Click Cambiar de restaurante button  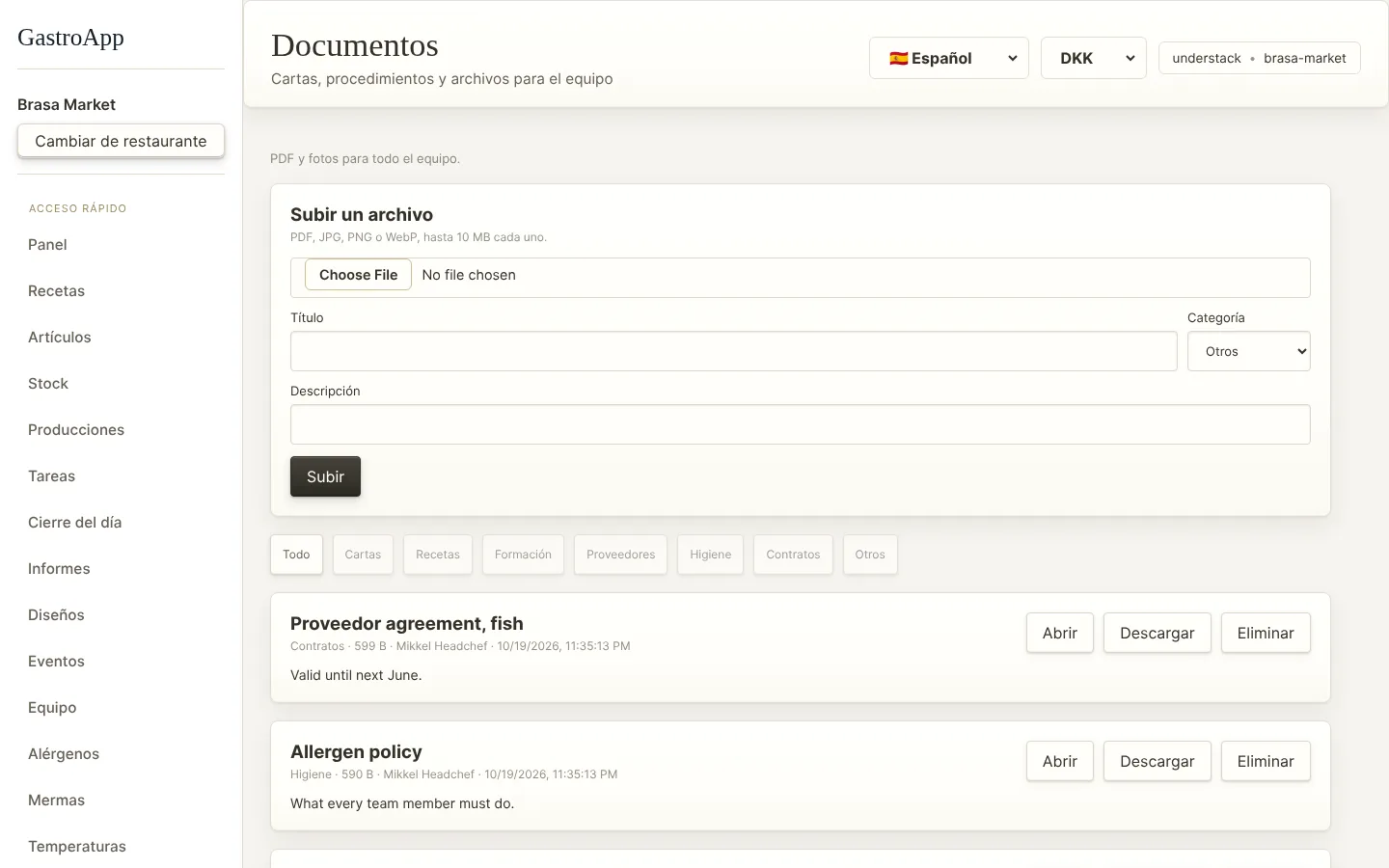(x=121, y=141)
